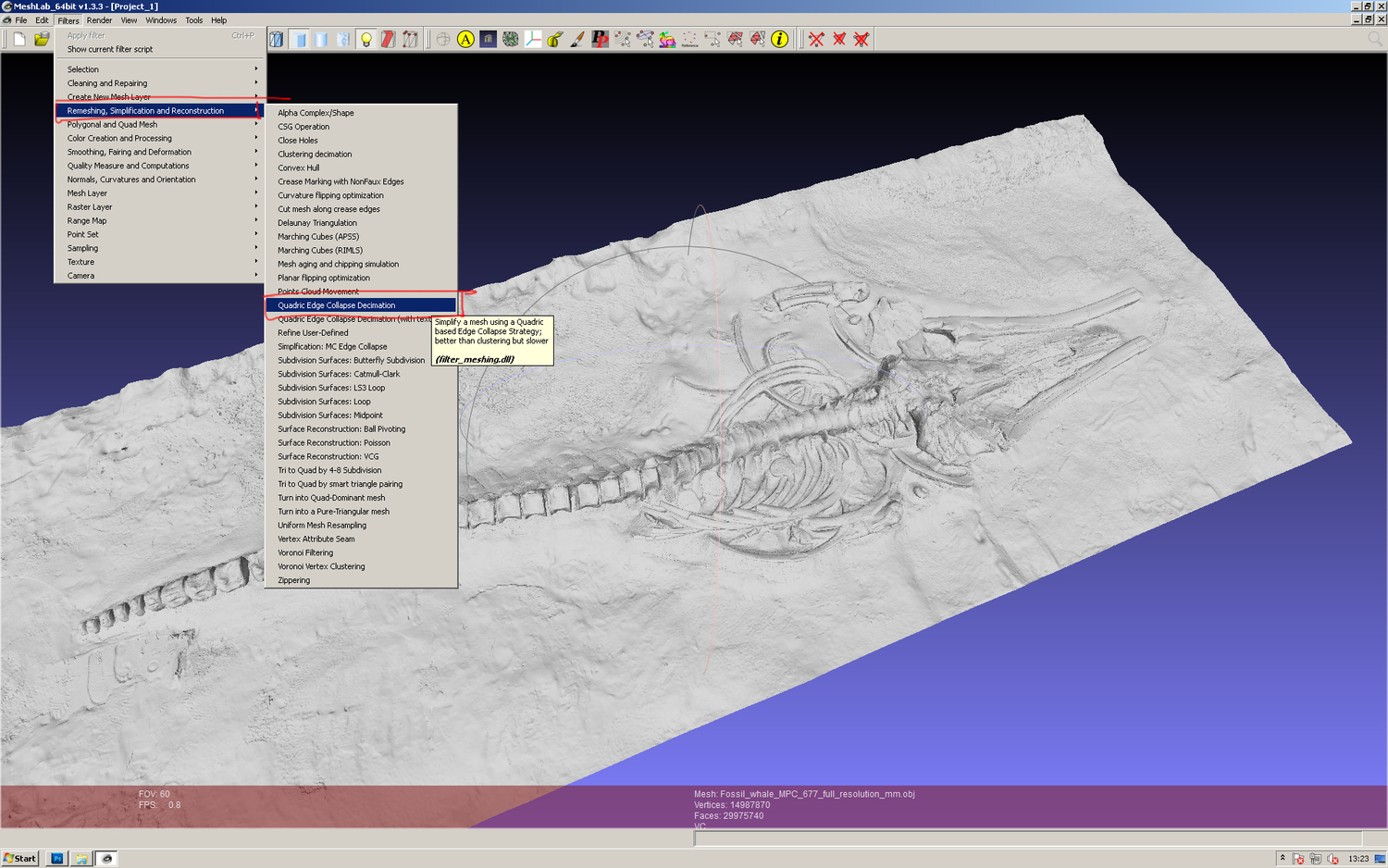Open the Edit menu
The image size is (1388, 868).
coord(42,20)
